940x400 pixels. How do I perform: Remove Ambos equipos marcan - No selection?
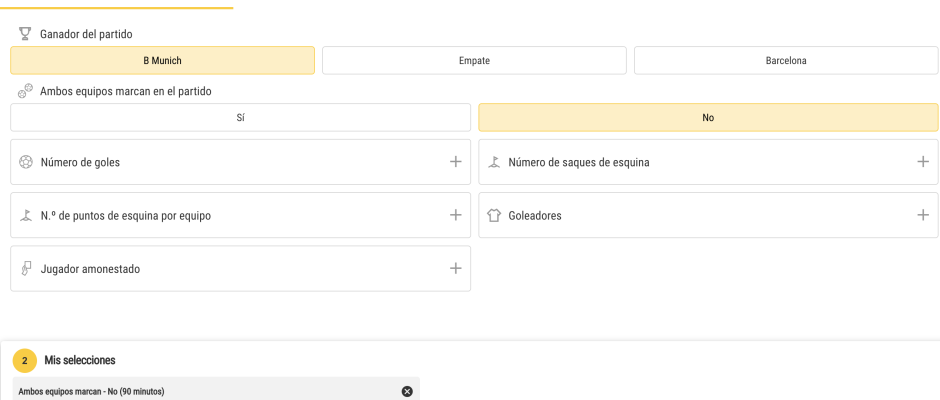click(407, 392)
